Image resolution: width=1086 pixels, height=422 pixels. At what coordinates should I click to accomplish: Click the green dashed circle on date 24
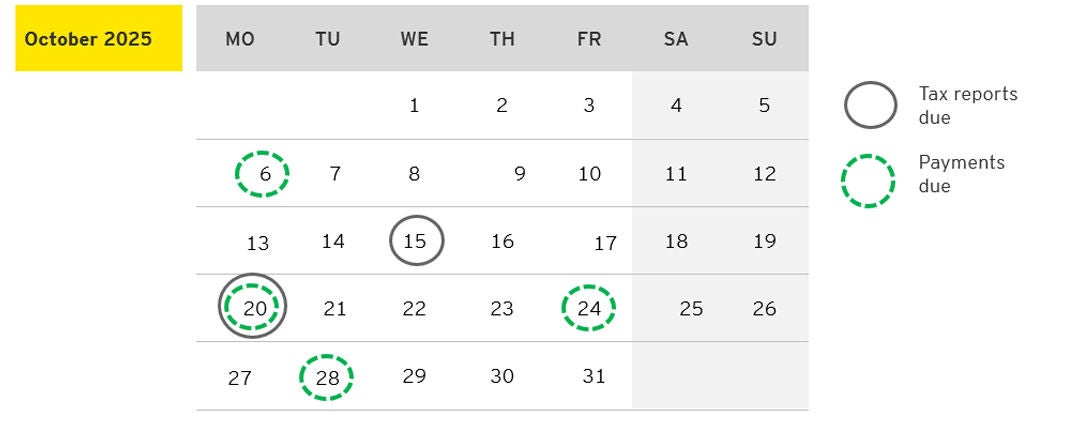point(589,308)
